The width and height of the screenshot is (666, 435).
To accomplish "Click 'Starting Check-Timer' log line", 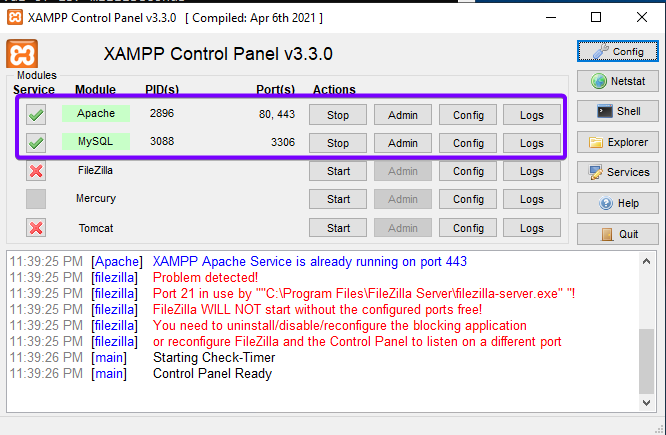I will (x=214, y=358).
